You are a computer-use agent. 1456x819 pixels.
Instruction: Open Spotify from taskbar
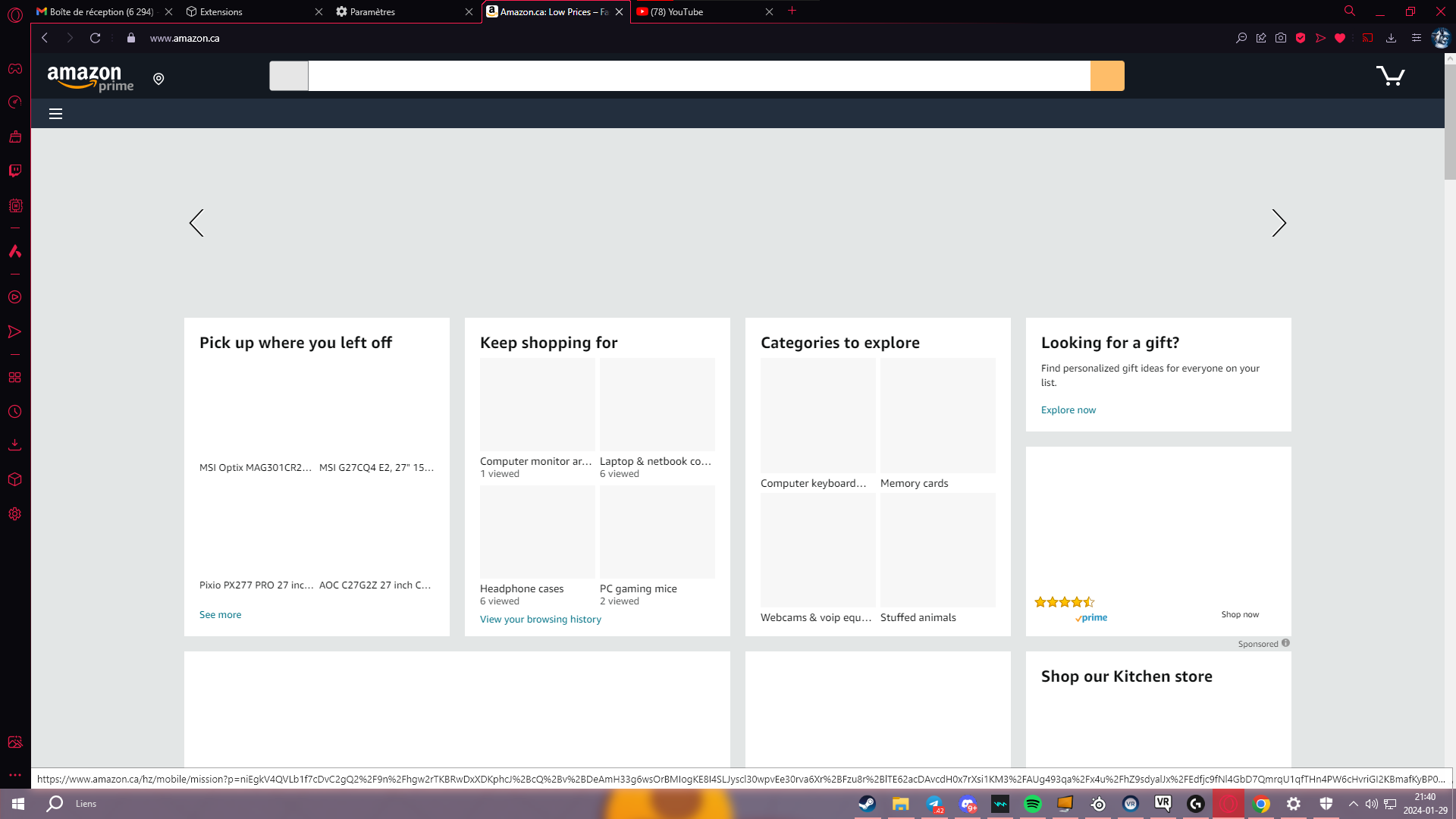click(x=1032, y=804)
